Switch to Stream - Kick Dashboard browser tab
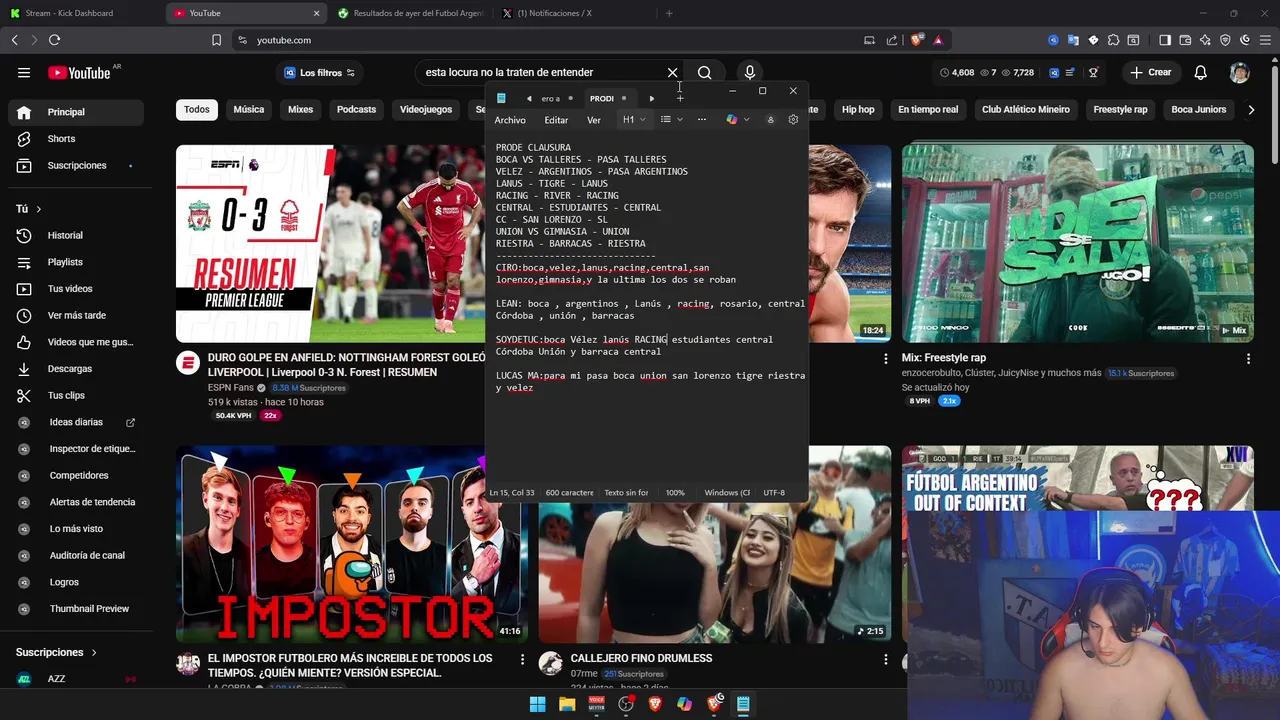The height and width of the screenshot is (720, 1280). click(82, 13)
